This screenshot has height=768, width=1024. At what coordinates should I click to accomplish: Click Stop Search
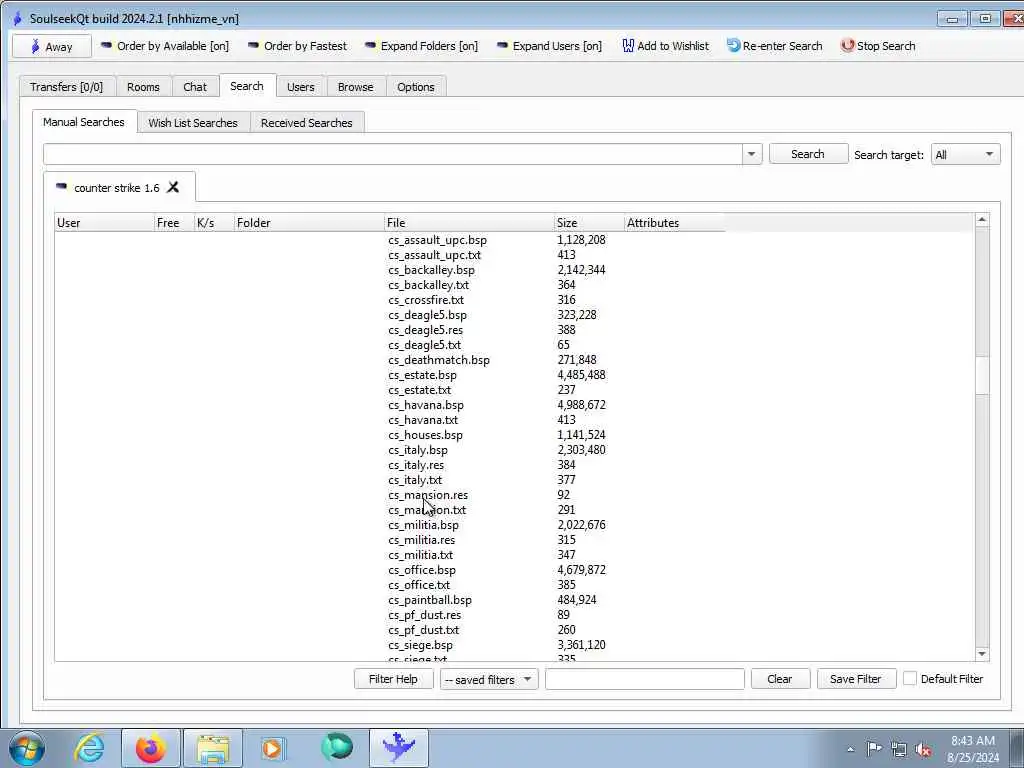[x=878, y=46]
